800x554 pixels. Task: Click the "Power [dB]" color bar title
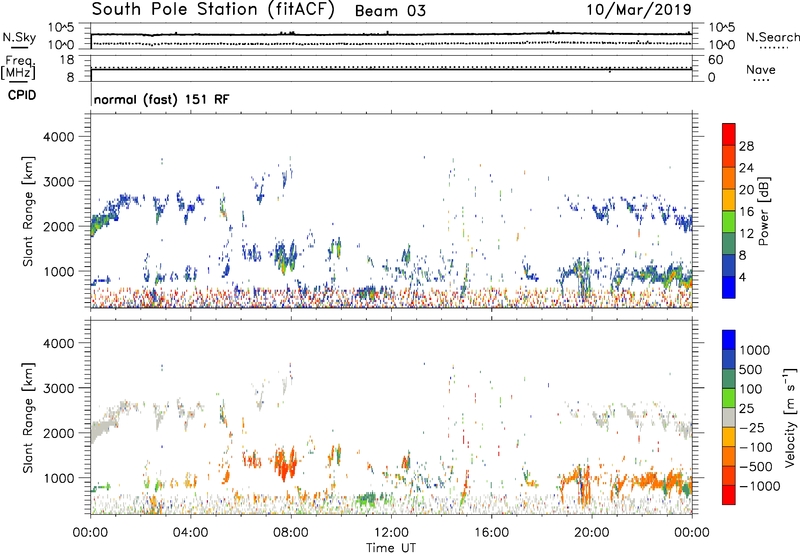pyautogui.click(x=764, y=211)
